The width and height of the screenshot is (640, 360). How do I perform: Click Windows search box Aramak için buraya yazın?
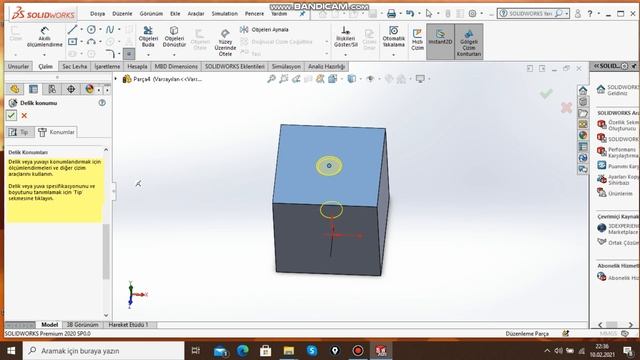point(104,351)
